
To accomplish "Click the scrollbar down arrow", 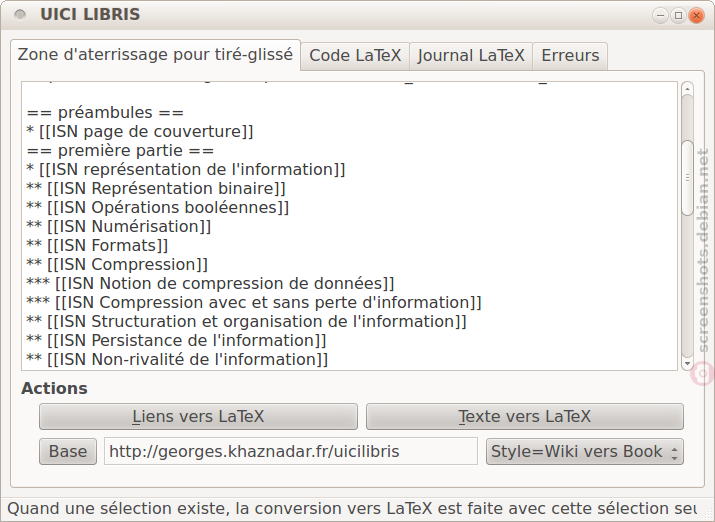I will click(687, 363).
